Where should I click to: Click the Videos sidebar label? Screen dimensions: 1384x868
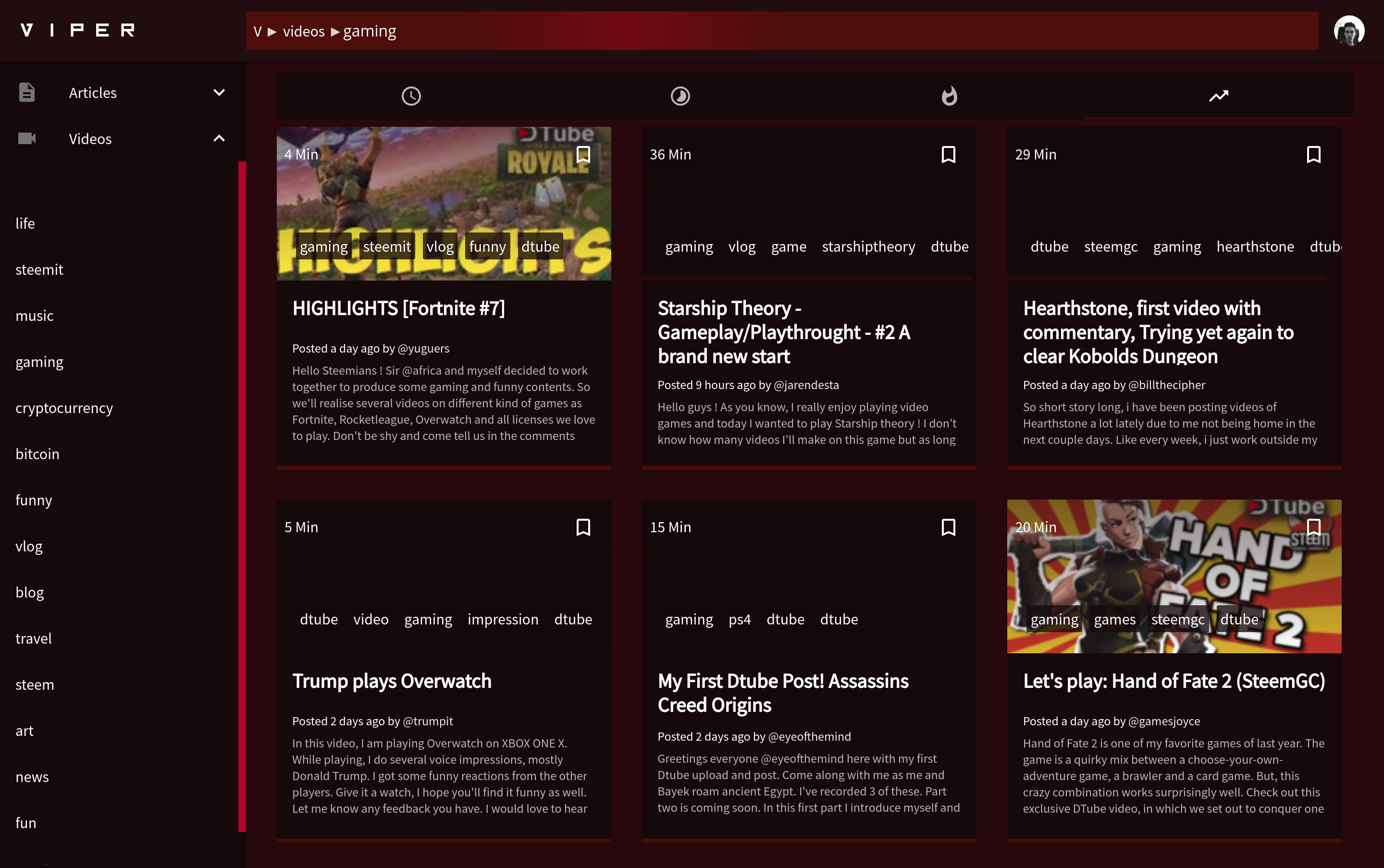tap(90, 138)
